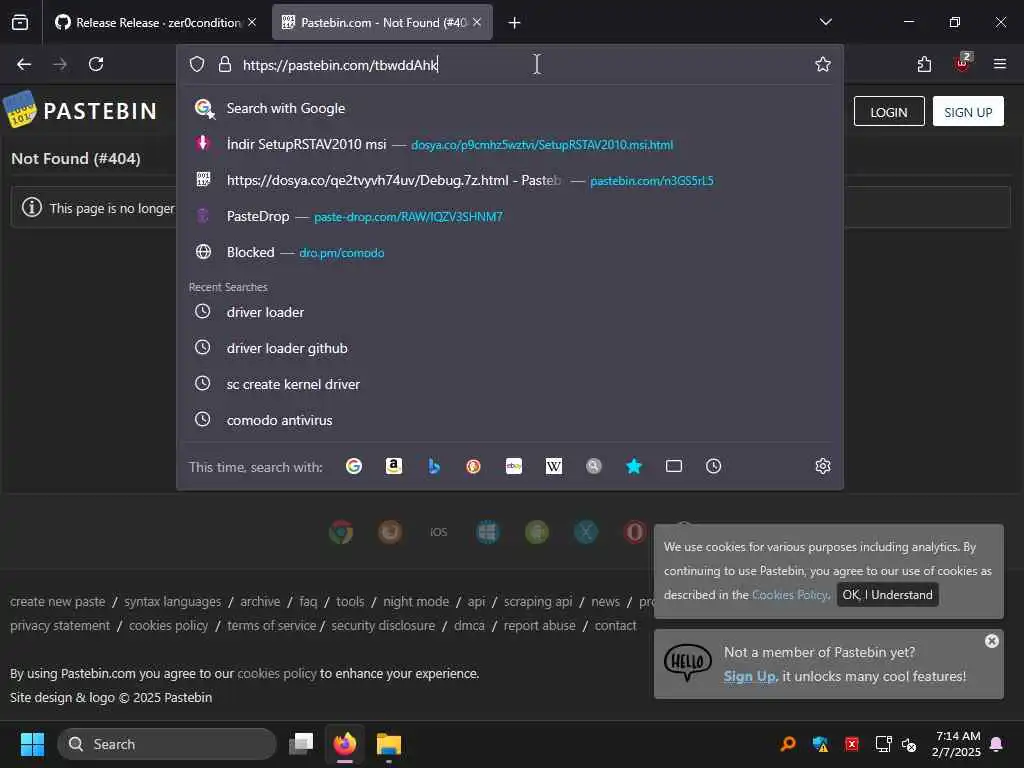Accept cookies with OK, I Understand
This screenshot has height=768, width=1024.
click(x=888, y=595)
